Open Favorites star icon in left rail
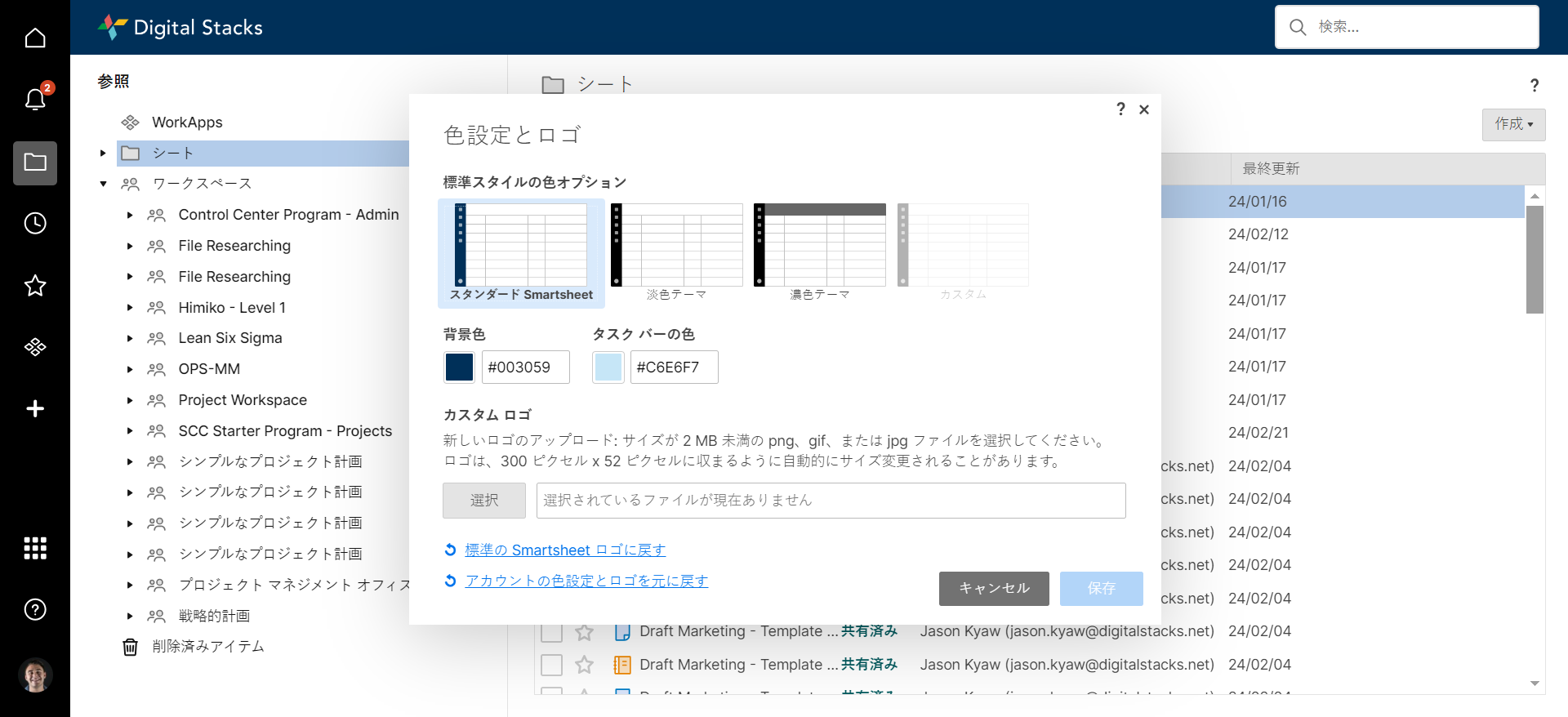 tap(35, 285)
